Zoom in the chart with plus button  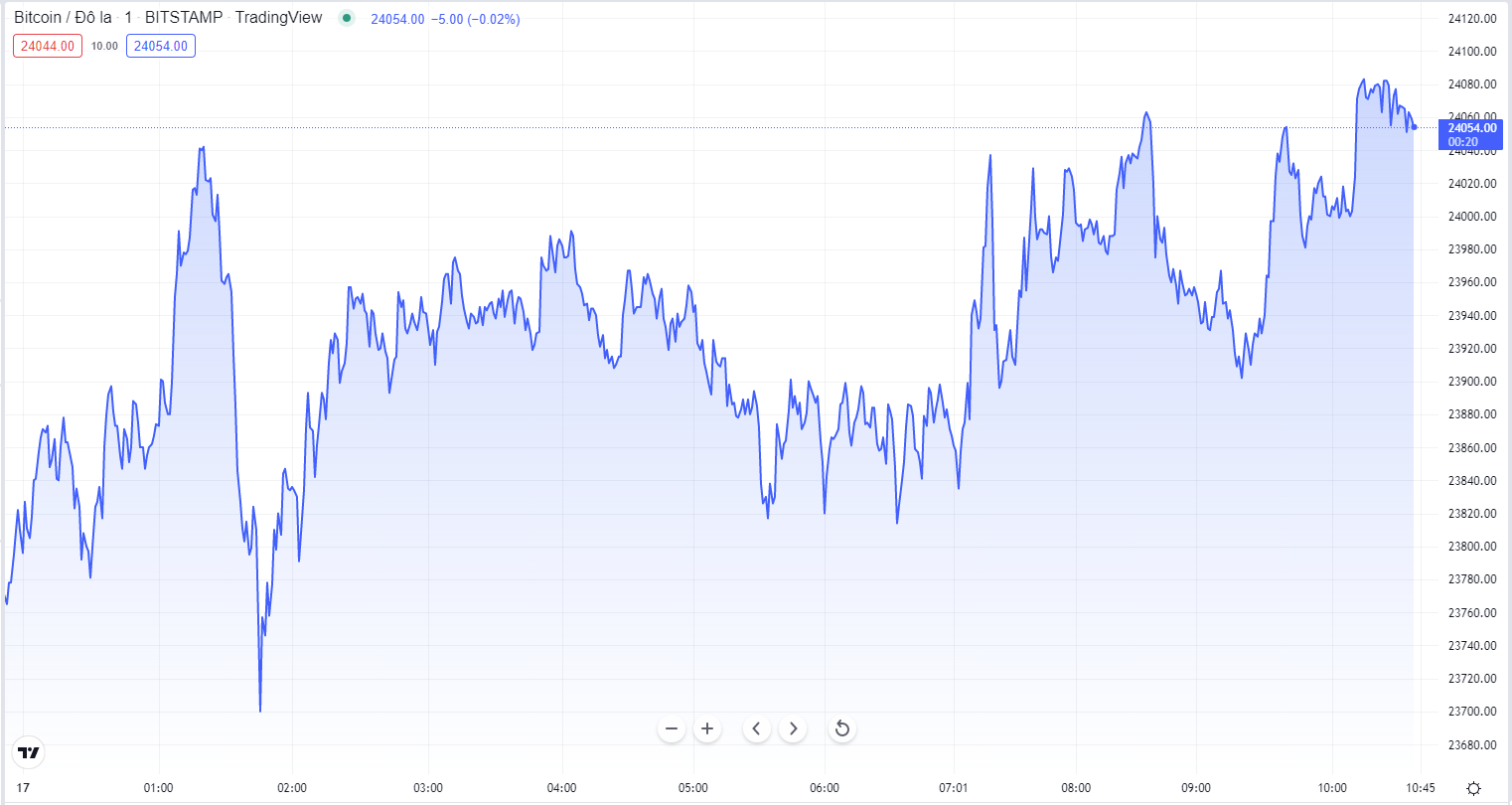tap(707, 728)
